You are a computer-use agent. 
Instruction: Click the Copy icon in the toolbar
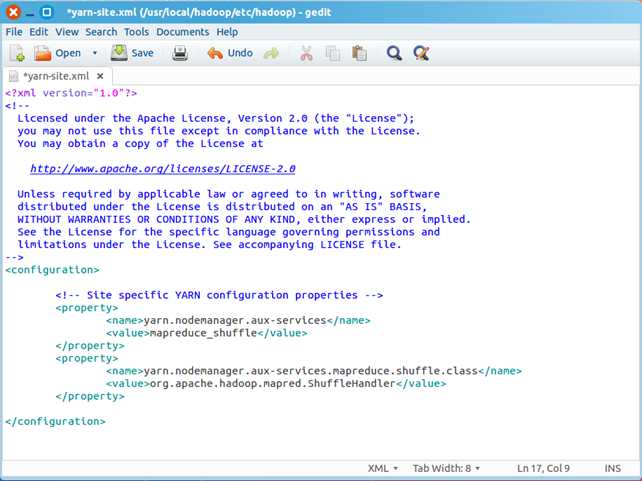coord(333,53)
